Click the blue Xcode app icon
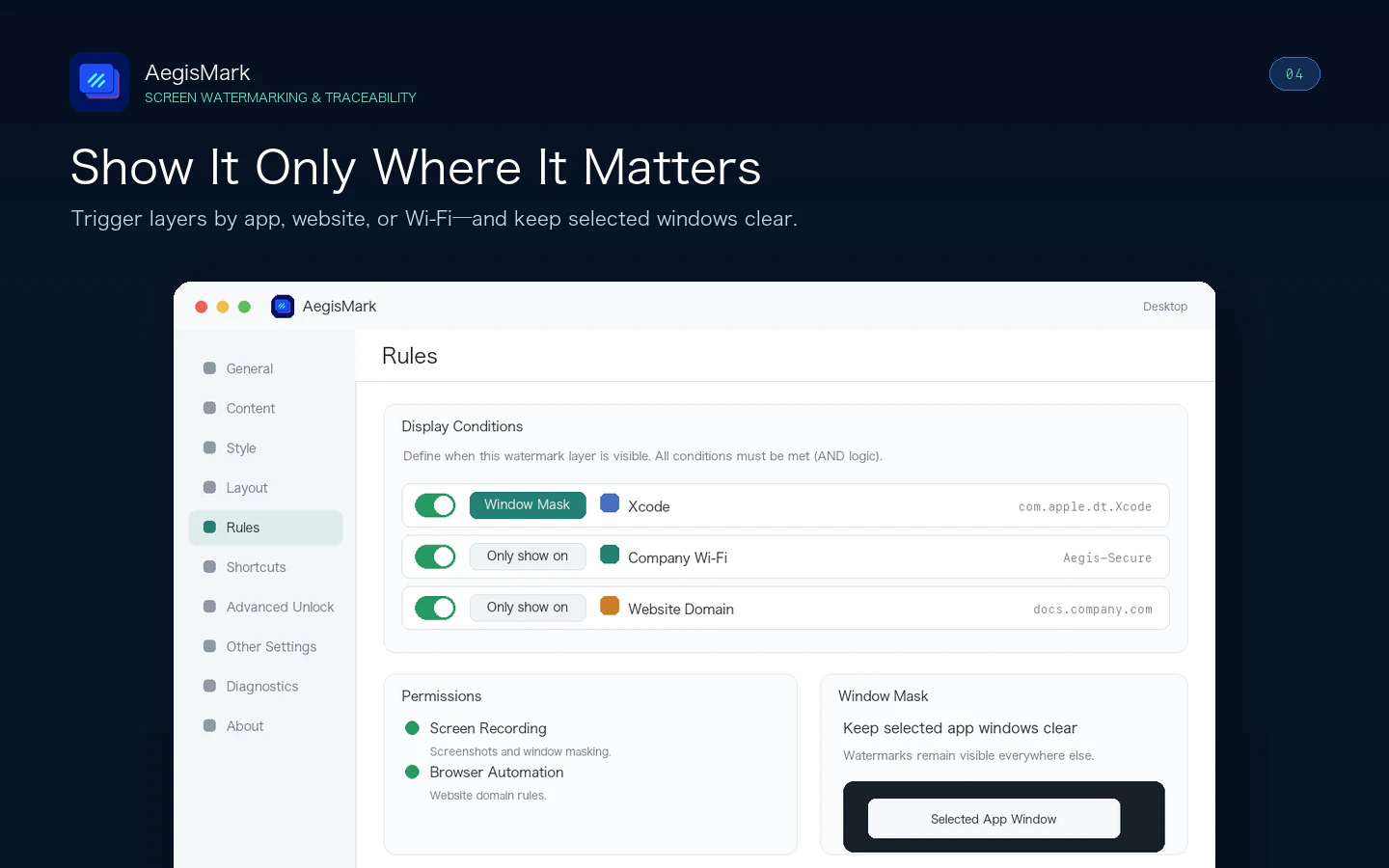 (610, 502)
